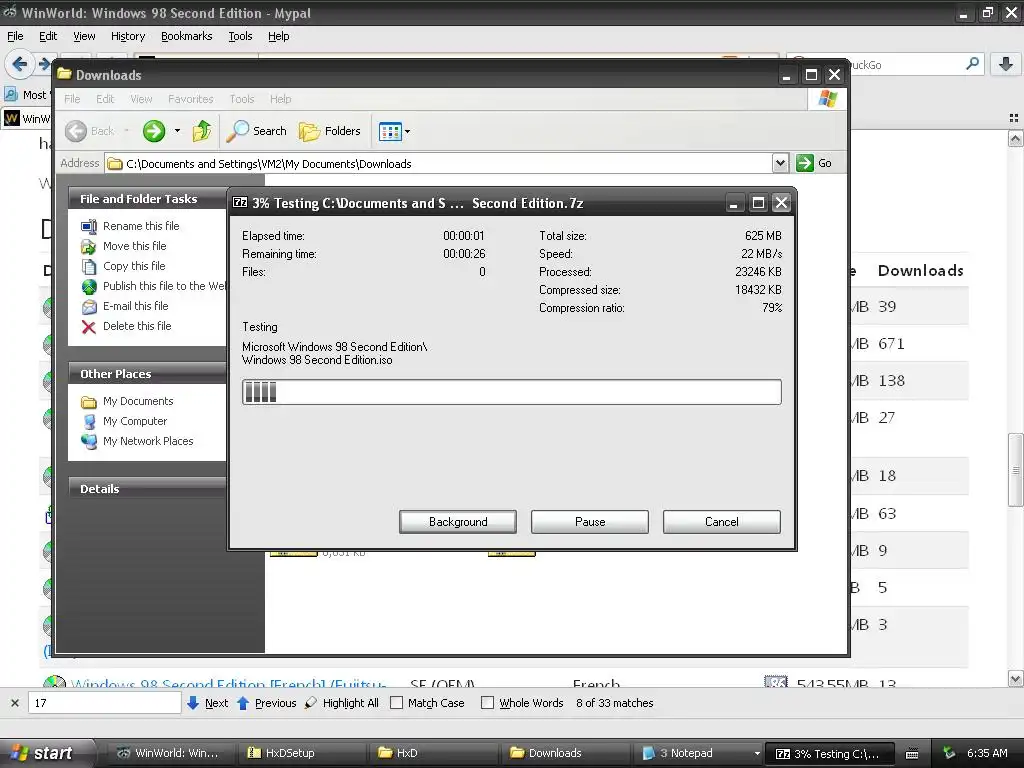The image size is (1024, 768).
Task: Collapse the Other Places panel
Action: [147, 374]
